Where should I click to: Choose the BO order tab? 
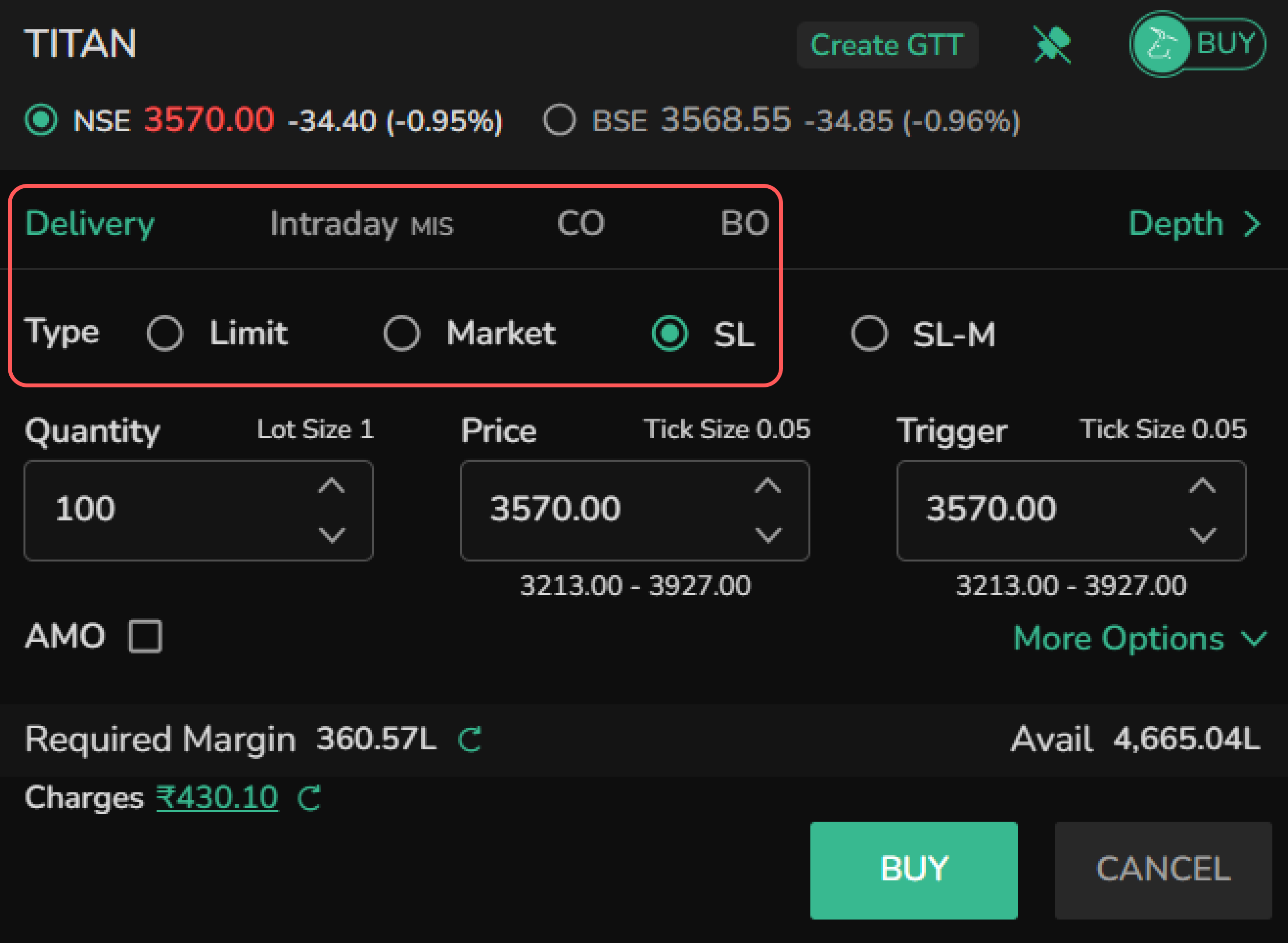coord(745,223)
